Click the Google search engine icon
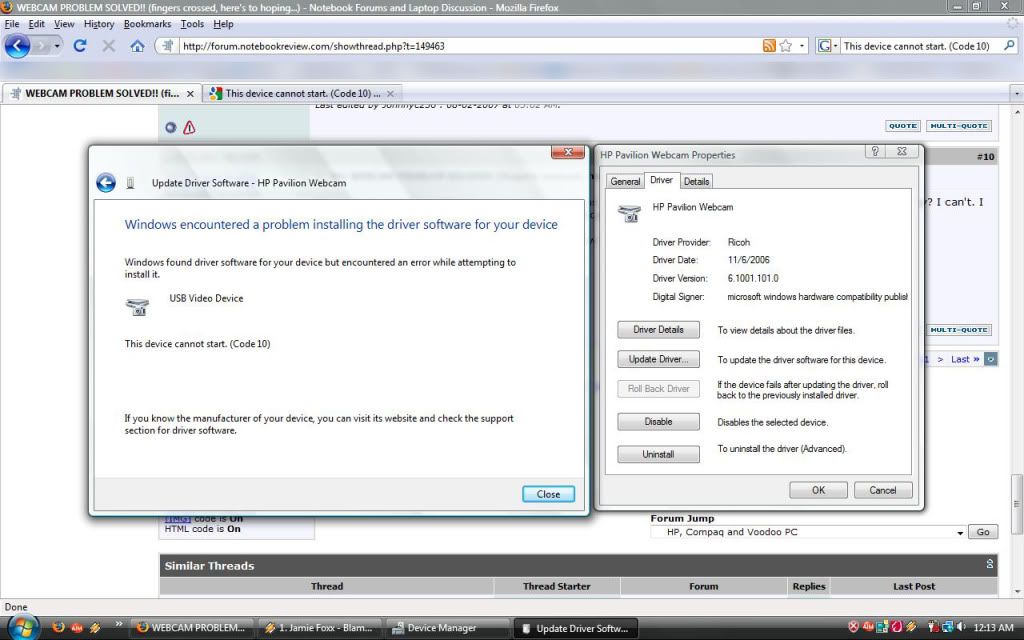This screenshot has width=1024, height=640. coord(824,46)
